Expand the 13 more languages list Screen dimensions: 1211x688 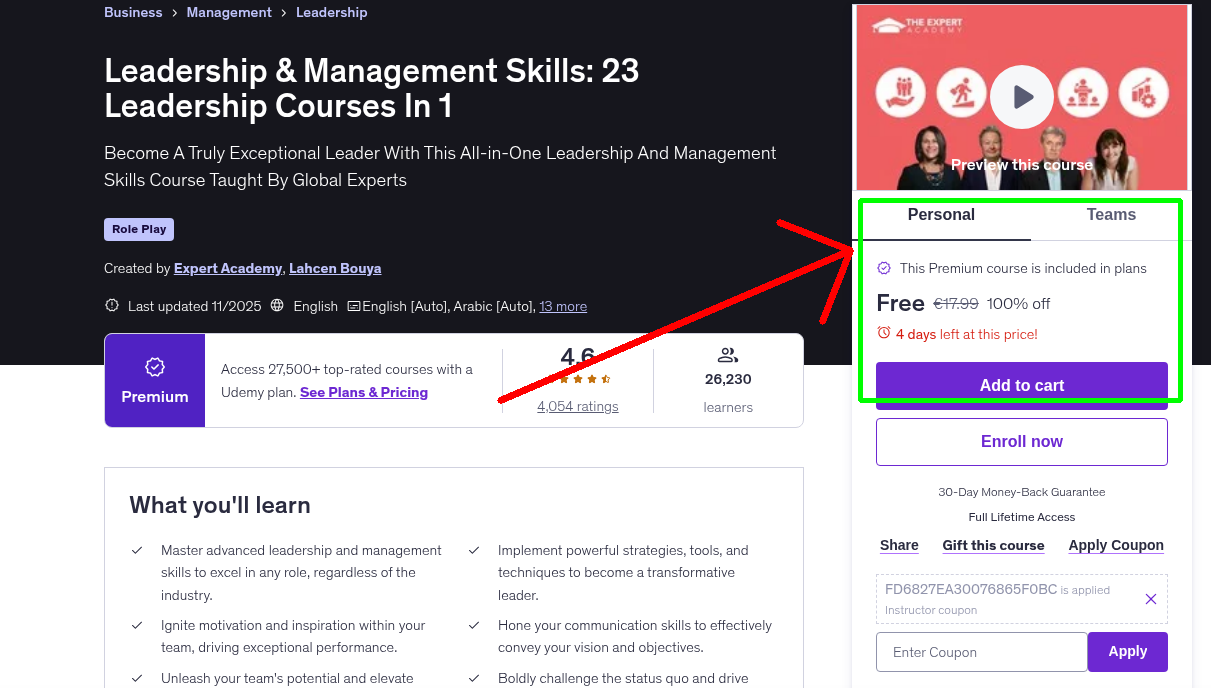[x=563, y=306]
